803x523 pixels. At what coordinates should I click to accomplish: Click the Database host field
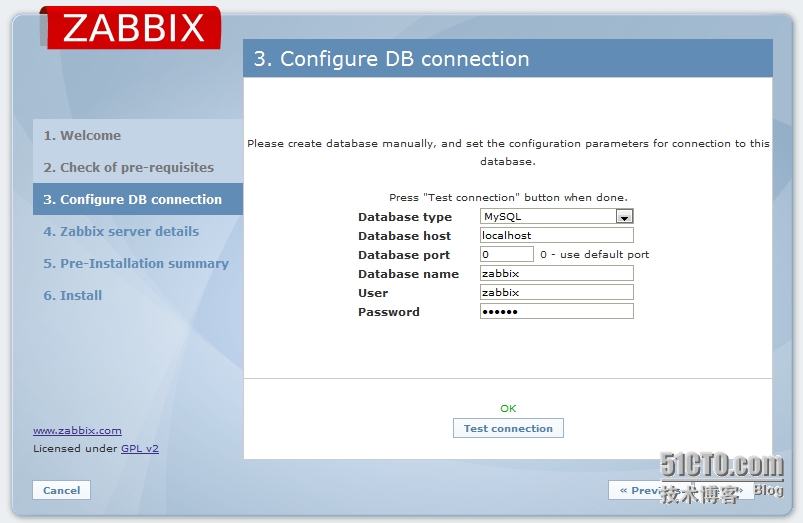[x=557, y=235]
